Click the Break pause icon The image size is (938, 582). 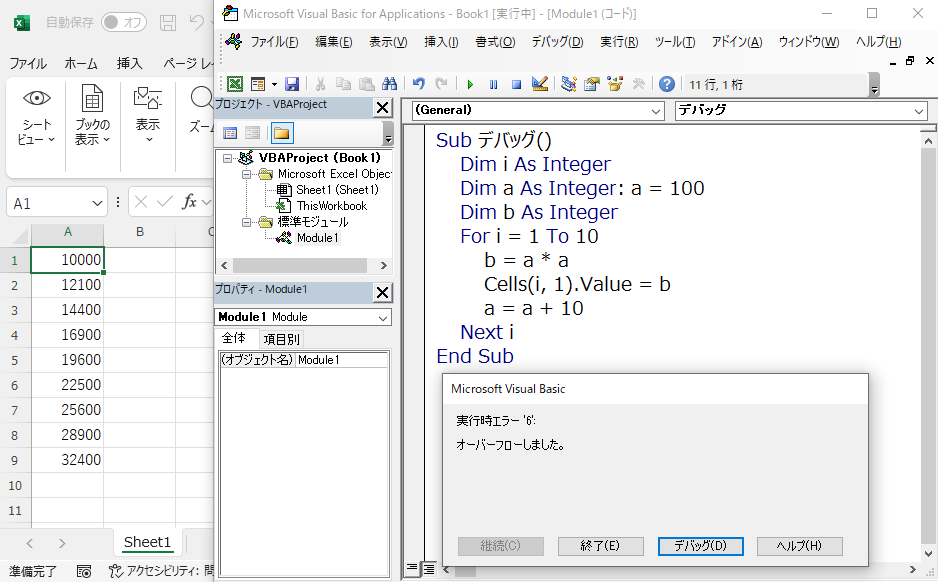[x=493, y=84]
